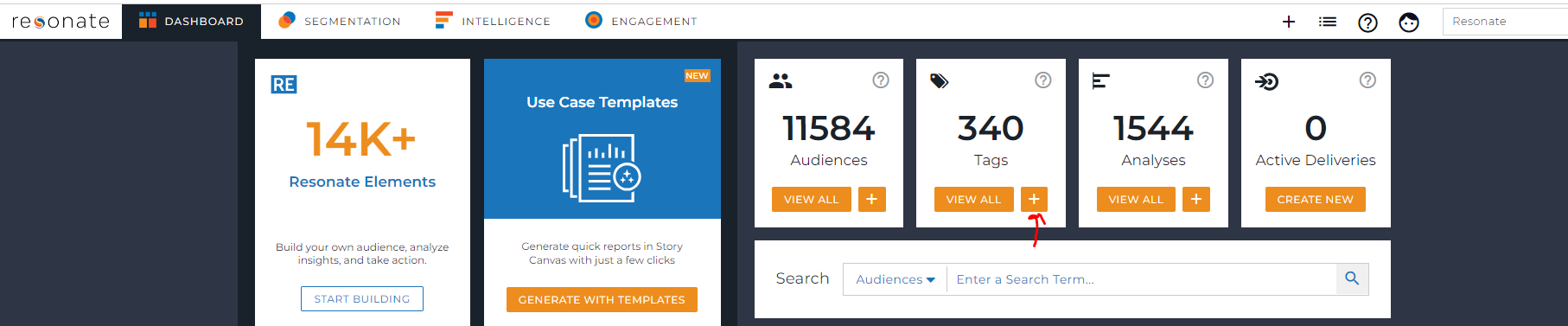Screen dimensions: 1568x326
Task: Open the Engagement tab
Action: pos(641,21)
